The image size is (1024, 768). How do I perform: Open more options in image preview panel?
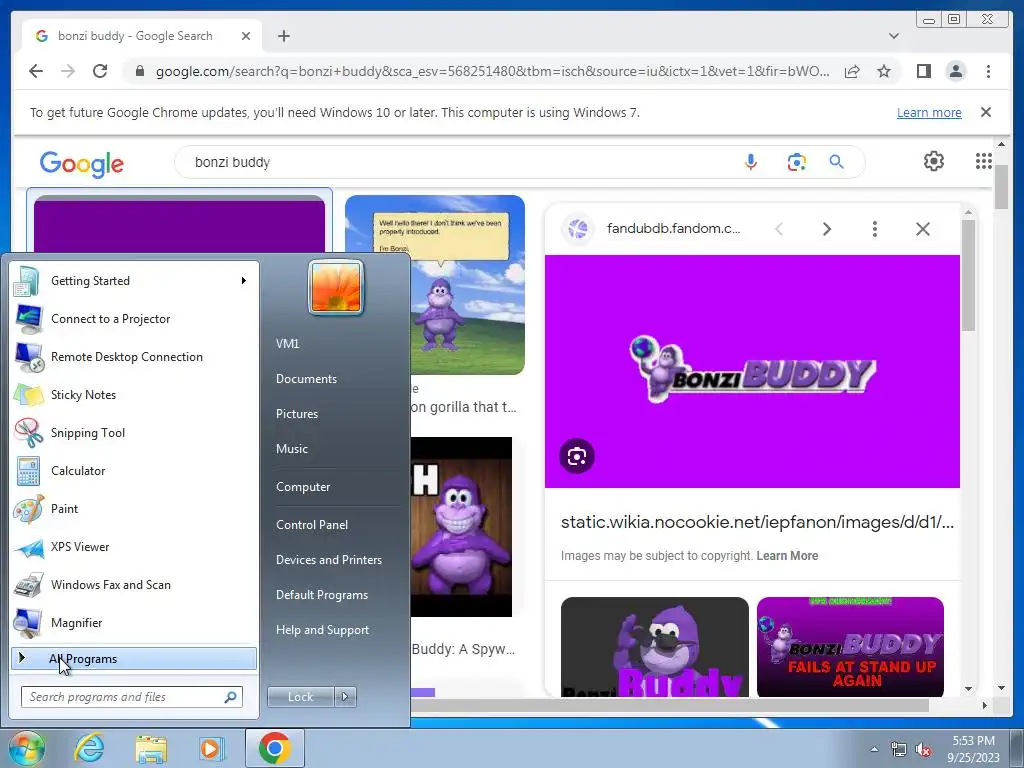[x=874, y=229]
